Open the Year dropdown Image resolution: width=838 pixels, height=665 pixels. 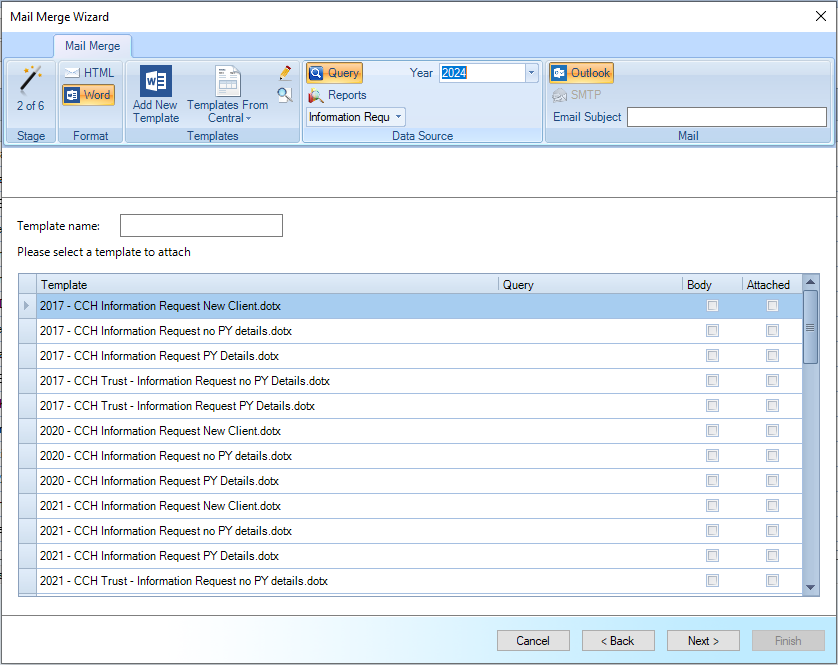click(531, 73)
